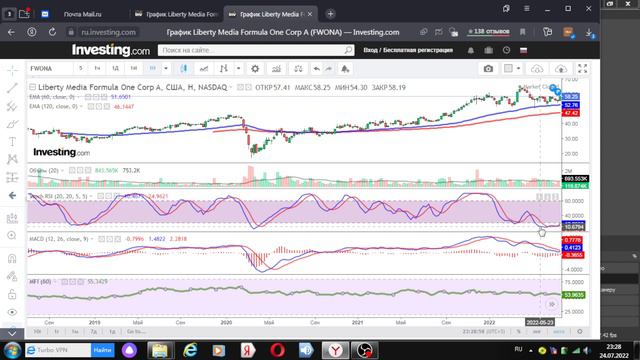Open the chart patterns tool
Screen dimensions: 640x360
point(12,159)
